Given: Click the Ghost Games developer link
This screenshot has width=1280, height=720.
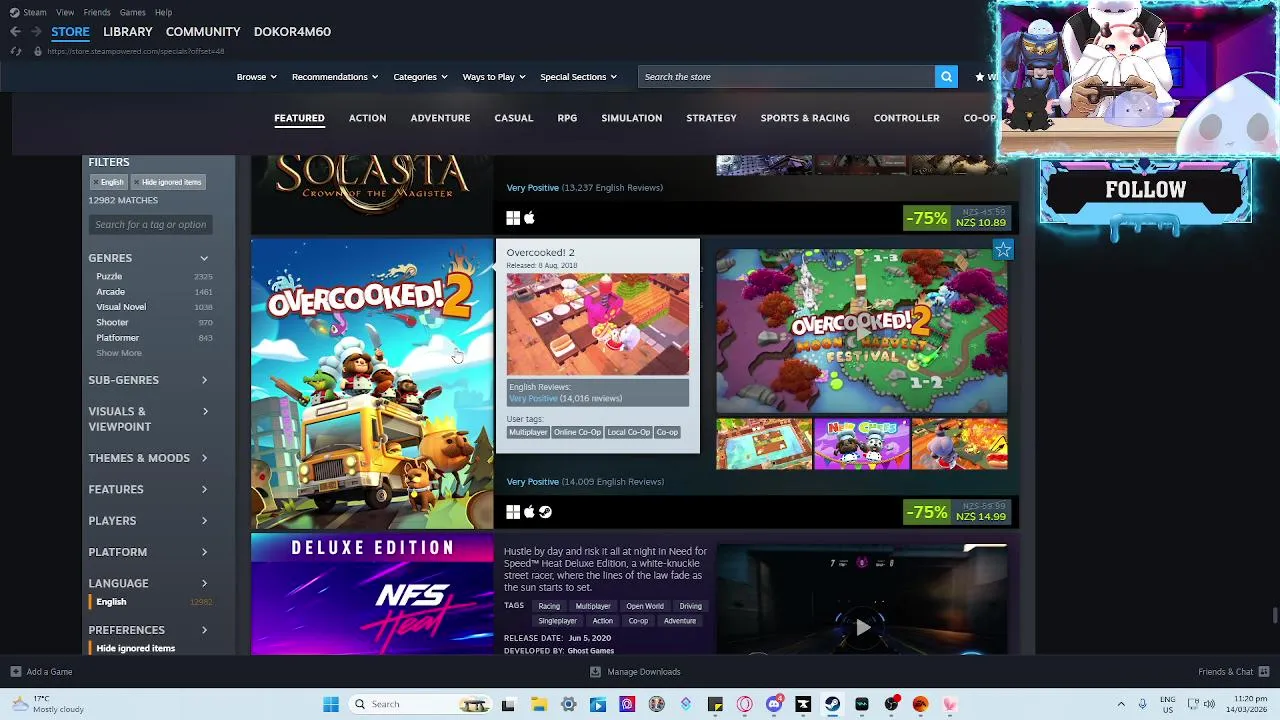Looking at the screenshot, I should point(590,651).
